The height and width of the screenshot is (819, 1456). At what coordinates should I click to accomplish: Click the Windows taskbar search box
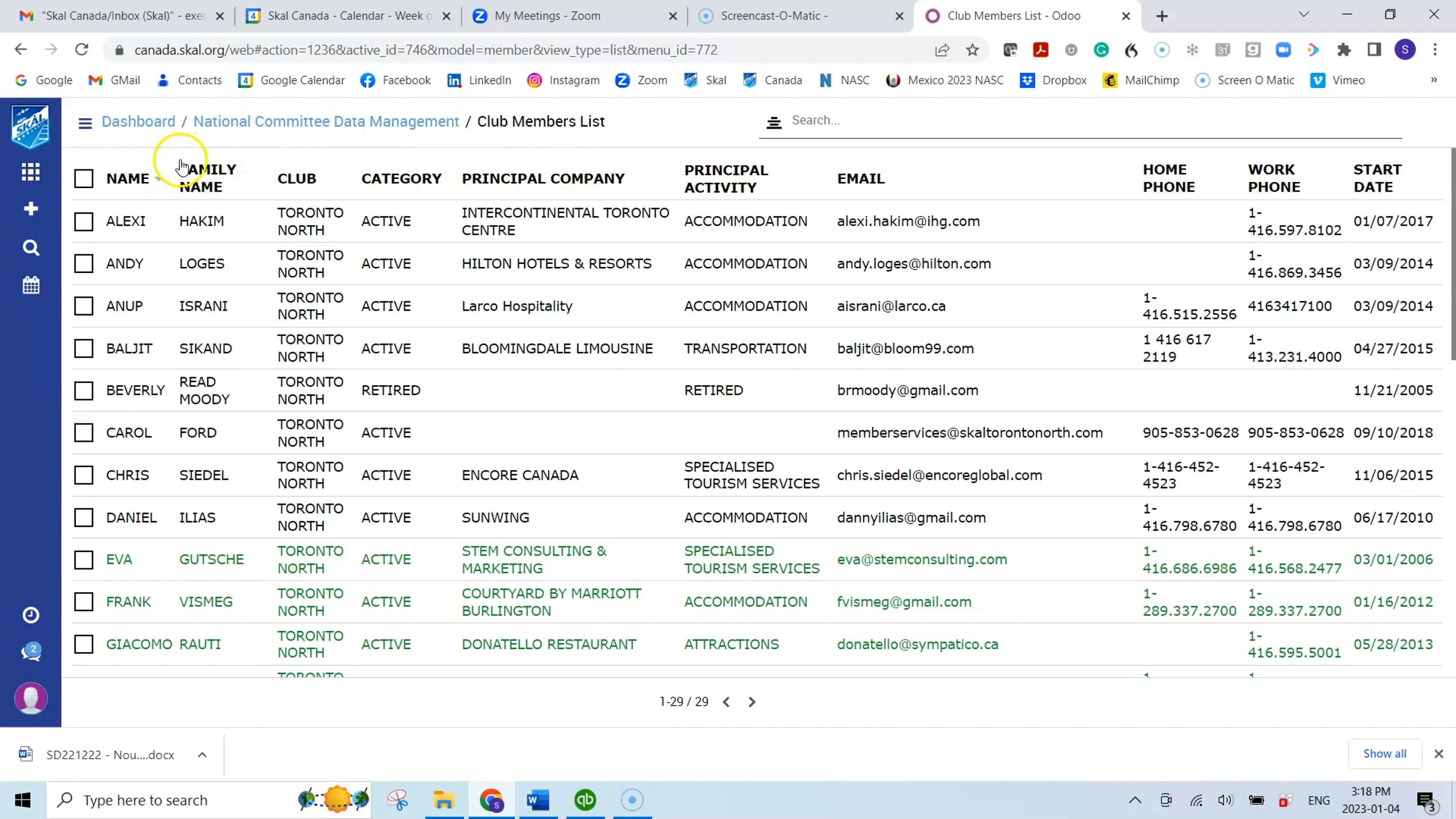click(209, 800)
